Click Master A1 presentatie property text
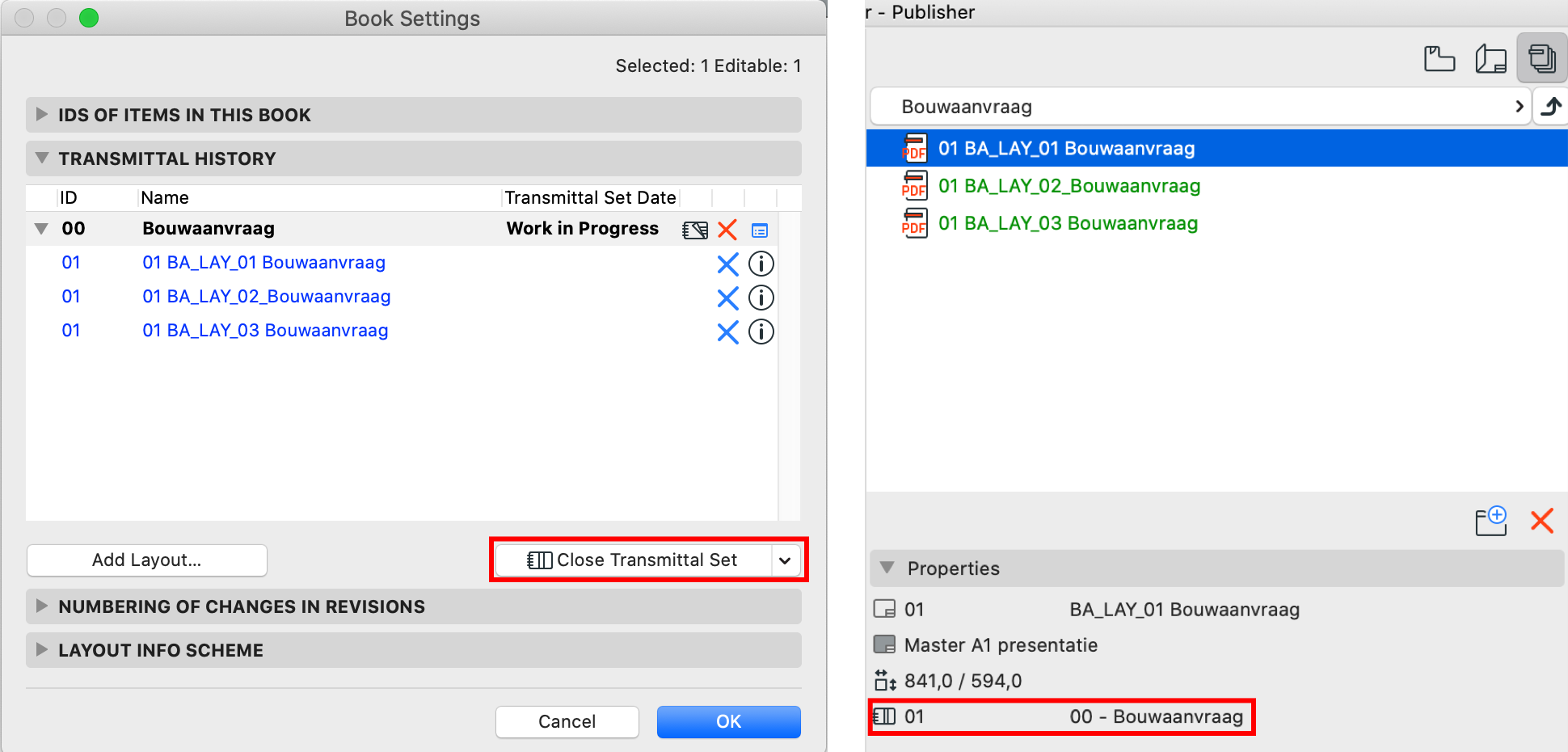The image size is (1568, 752). tap(1001, 645)
